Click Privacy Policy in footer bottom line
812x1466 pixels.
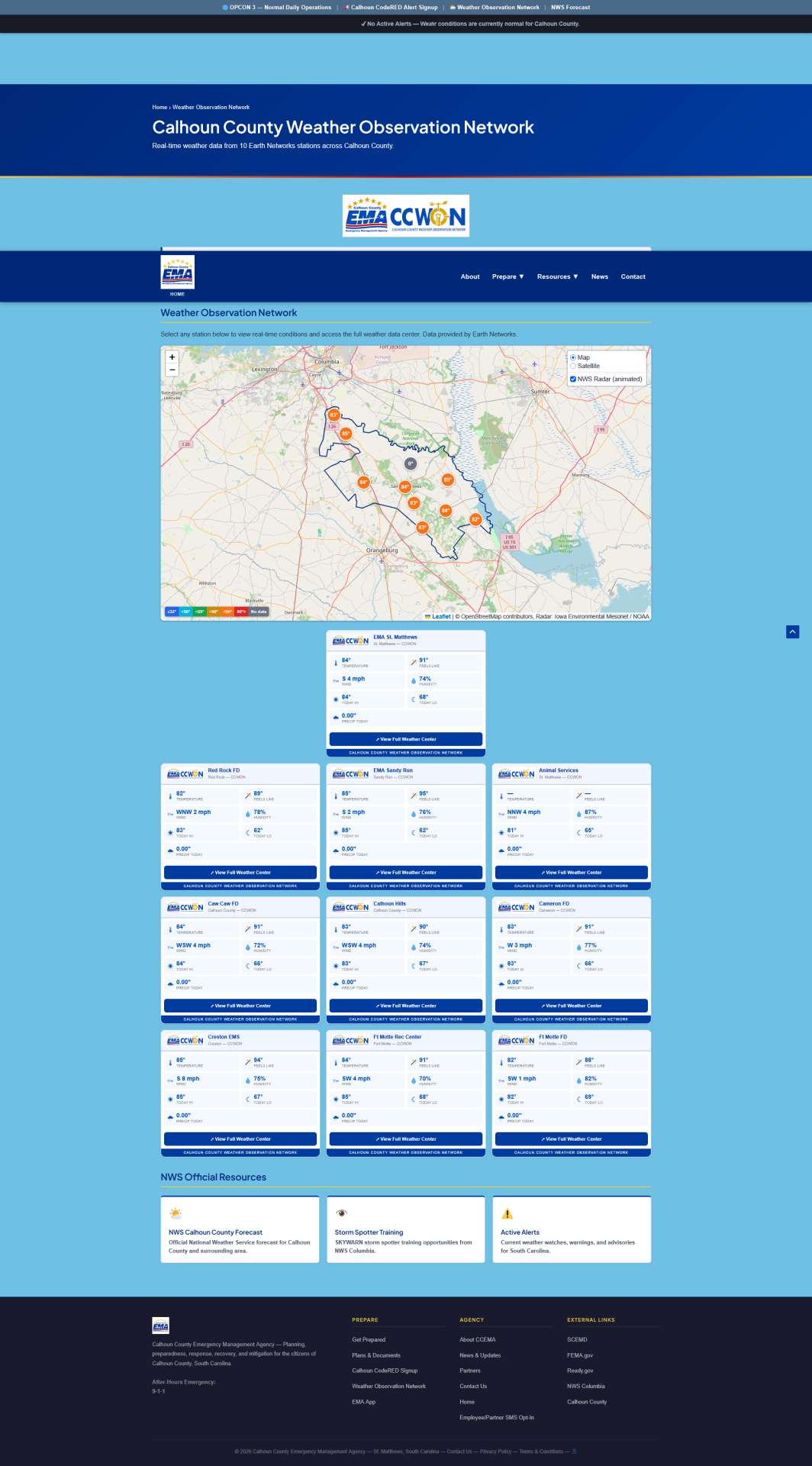click(x=495, y=1451)
